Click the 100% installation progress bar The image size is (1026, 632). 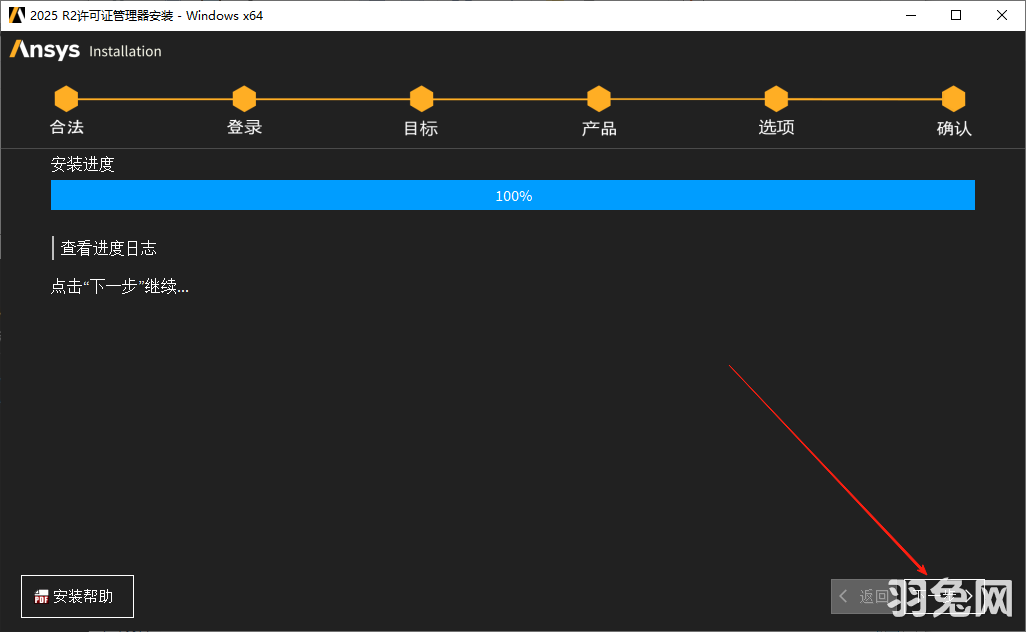[513, 196]
